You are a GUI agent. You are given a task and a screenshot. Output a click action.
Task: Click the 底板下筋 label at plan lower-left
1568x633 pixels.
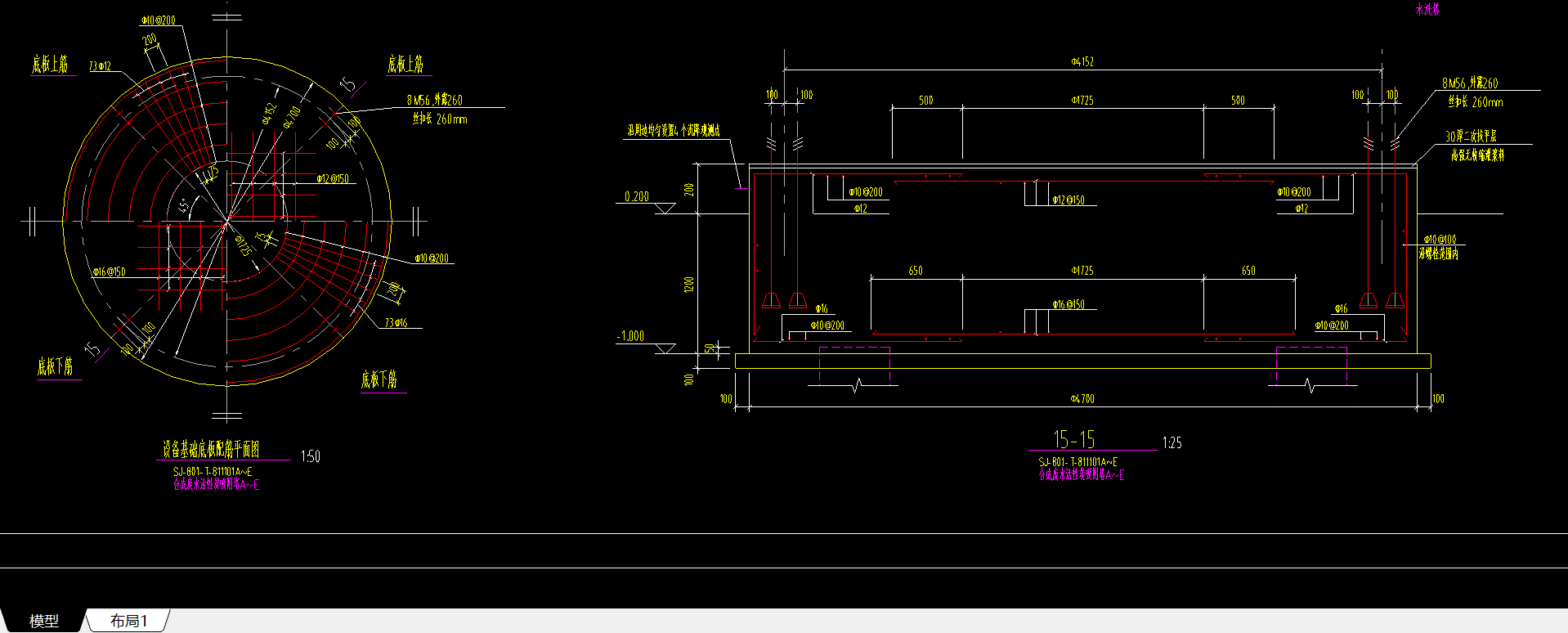(55, 367)
